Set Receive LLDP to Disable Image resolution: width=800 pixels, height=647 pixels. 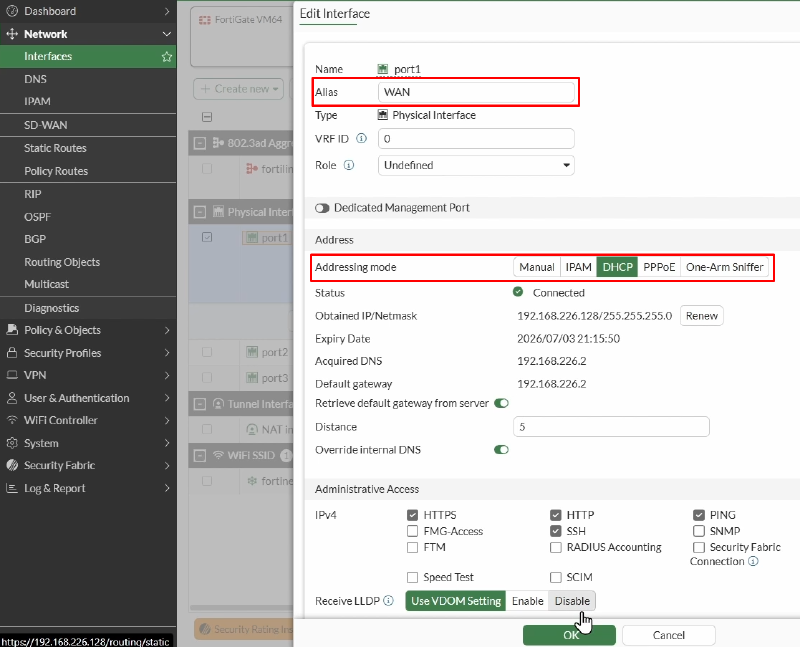(x=572, y=601)
